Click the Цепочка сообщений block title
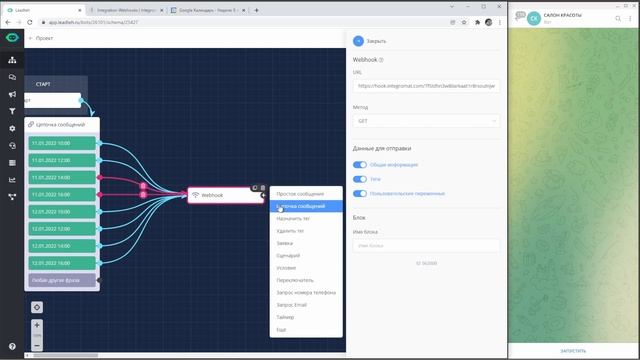Screen dimensions: 640x360 [x=60, y=124]
